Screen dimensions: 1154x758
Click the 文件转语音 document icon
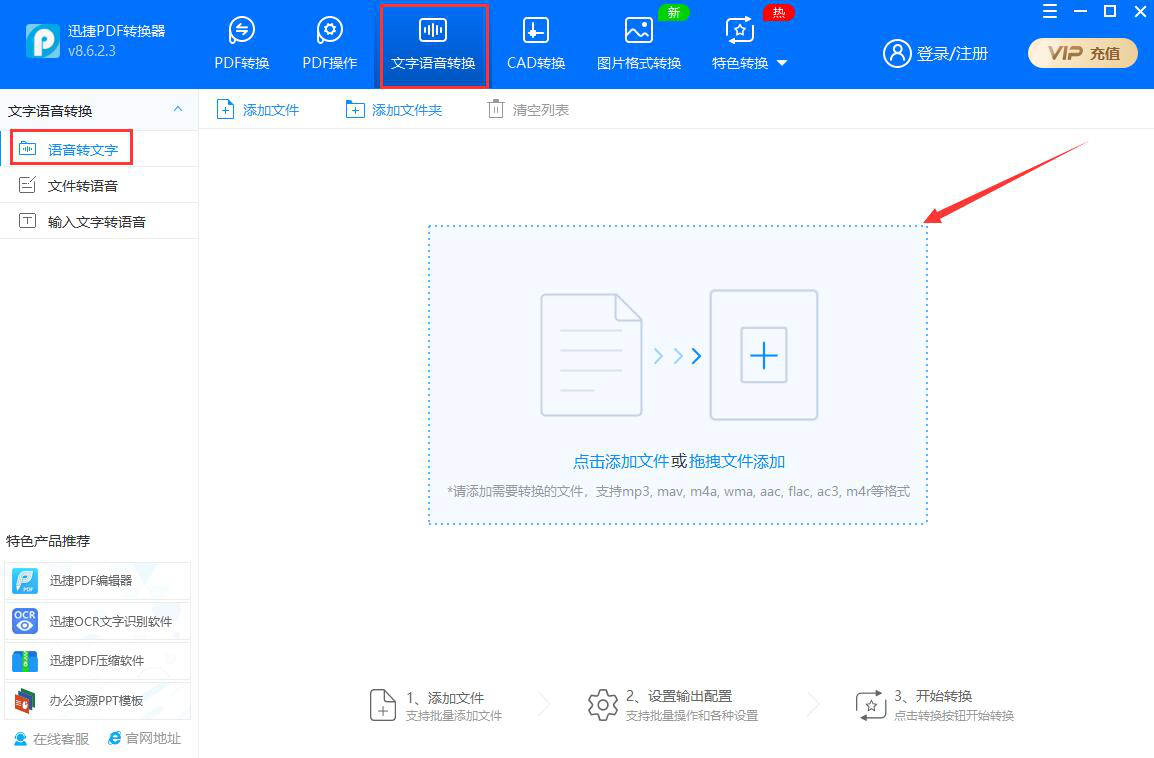(x=27, y=185)
